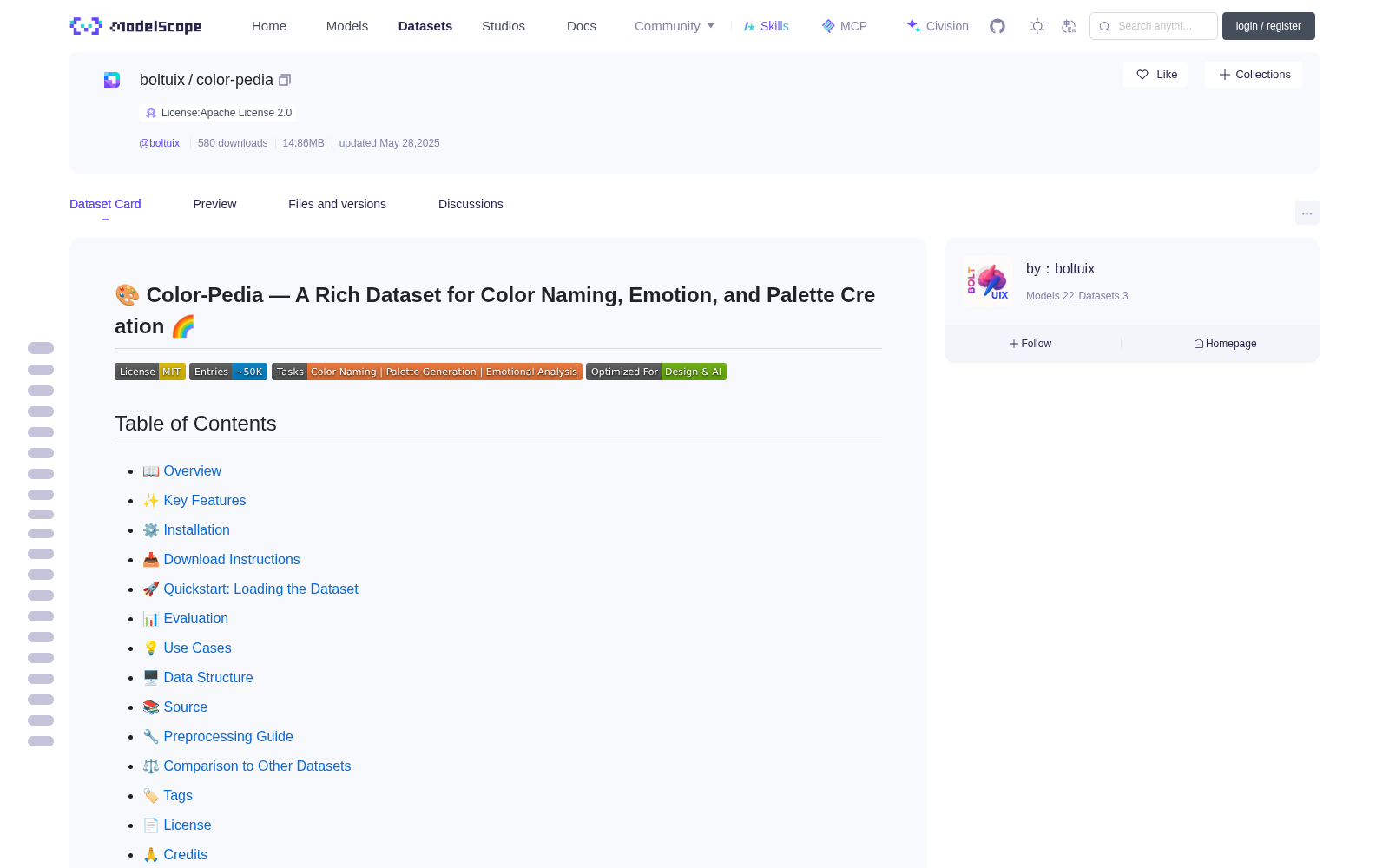Open the ModelScope logo homepage
Viewport: 1389px width, 868px height.
tap(136, 26)
